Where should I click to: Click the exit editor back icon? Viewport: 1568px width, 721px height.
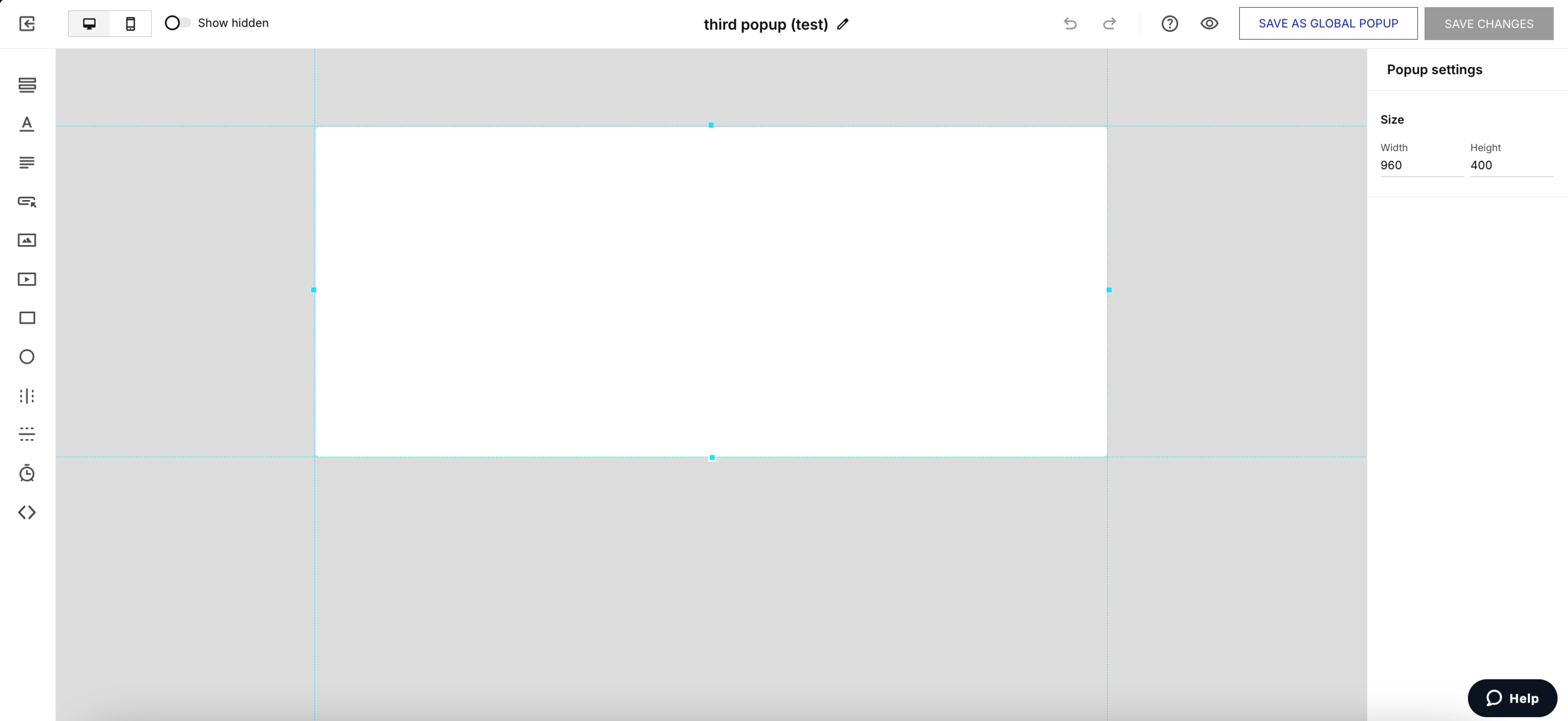click(27, 24)
